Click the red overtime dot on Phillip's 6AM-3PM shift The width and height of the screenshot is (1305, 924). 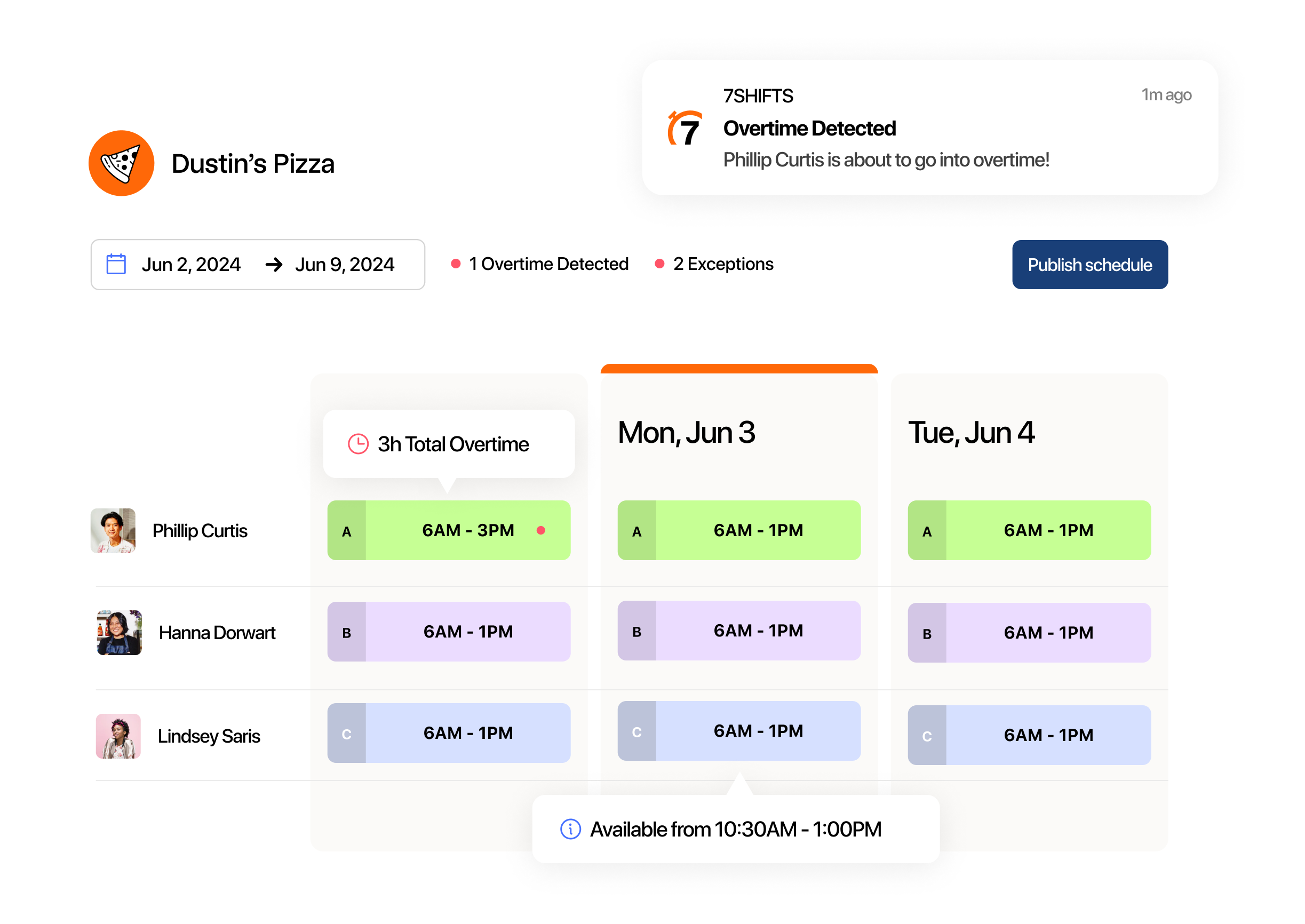(541, 530)
